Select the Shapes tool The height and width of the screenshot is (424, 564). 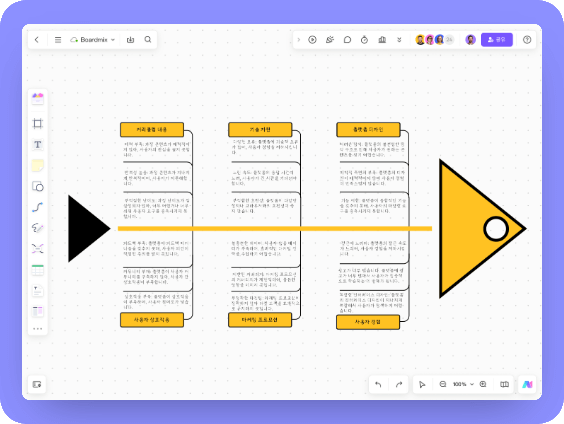38,186
